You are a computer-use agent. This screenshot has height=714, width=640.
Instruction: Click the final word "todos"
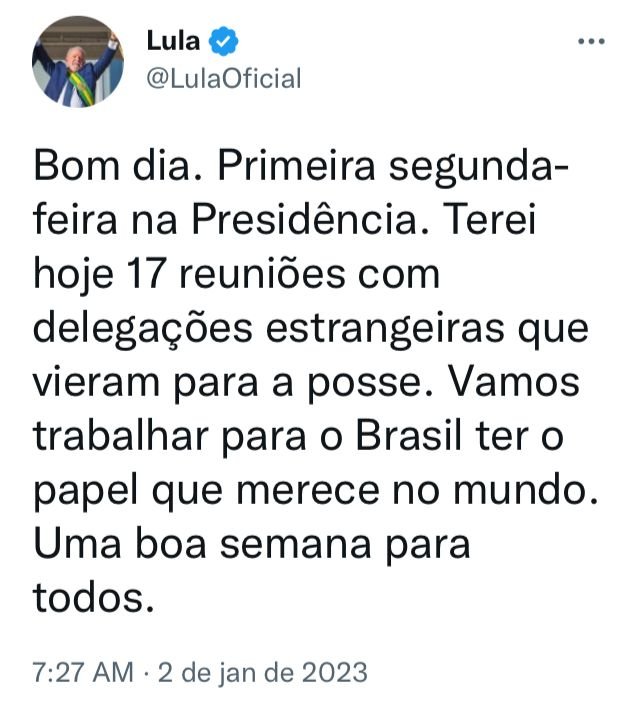94,597
